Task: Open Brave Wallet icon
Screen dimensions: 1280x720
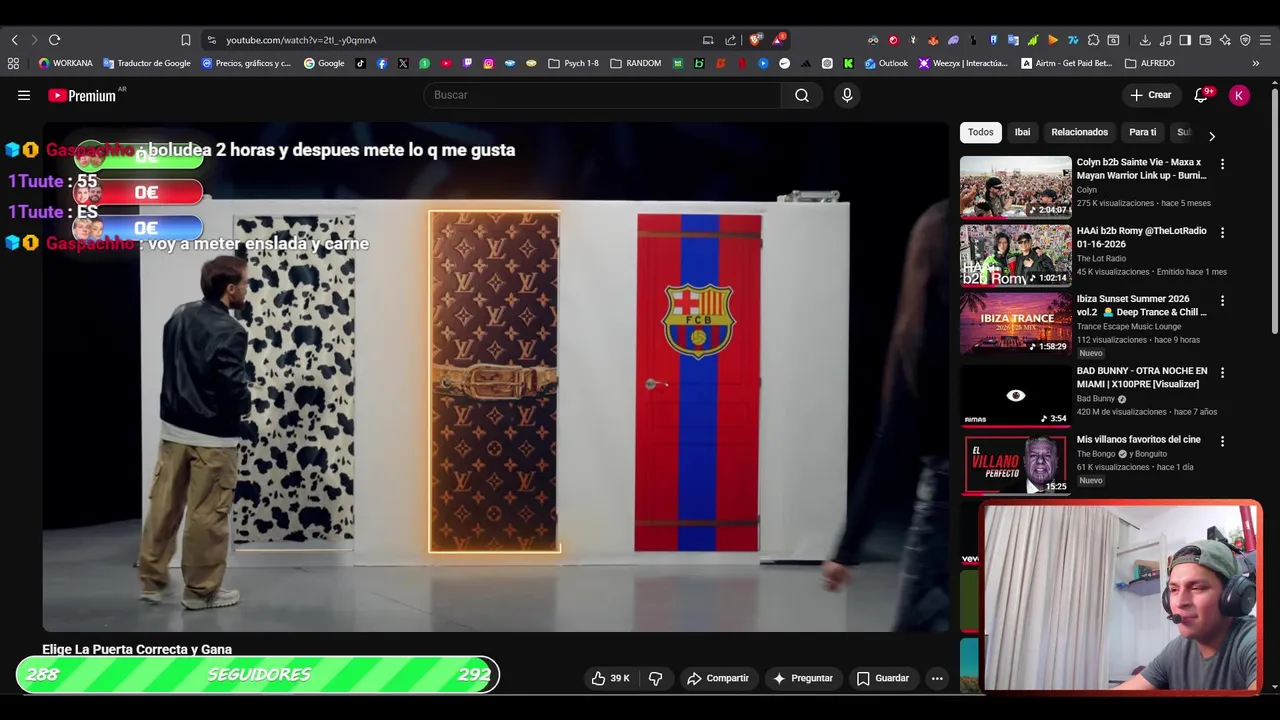Action: (1205, 40)
